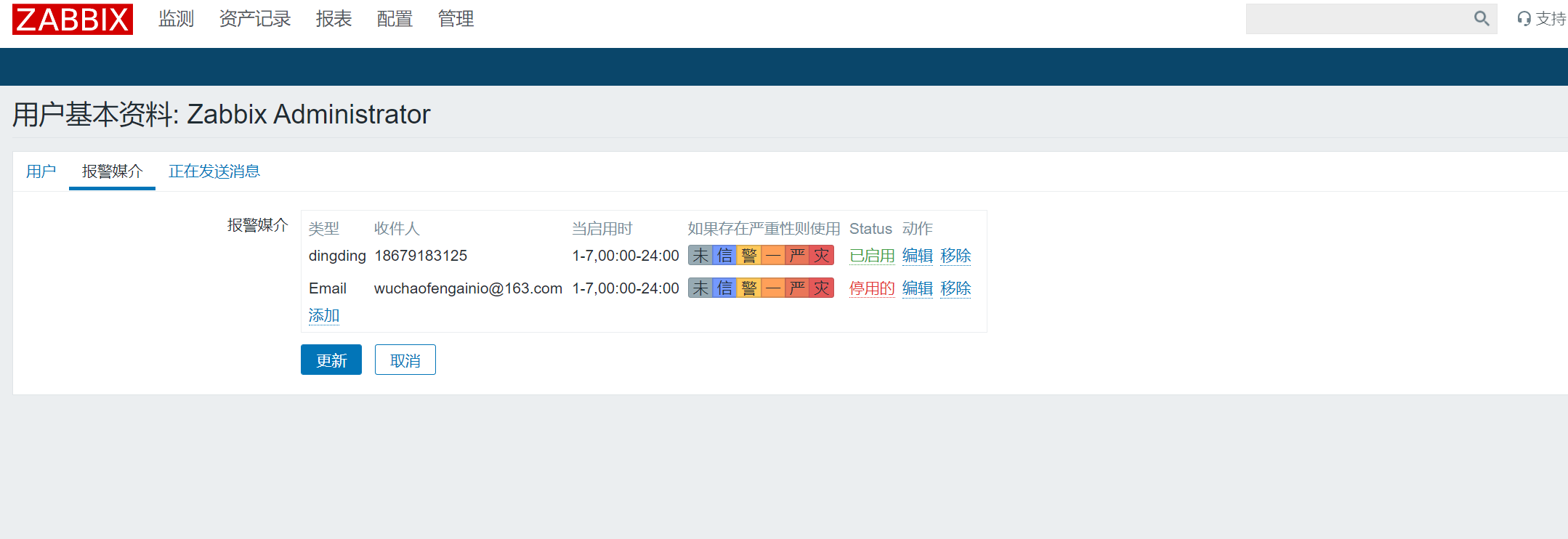Edit the Email media entry
1568x539 pixels.
point(918,288)
